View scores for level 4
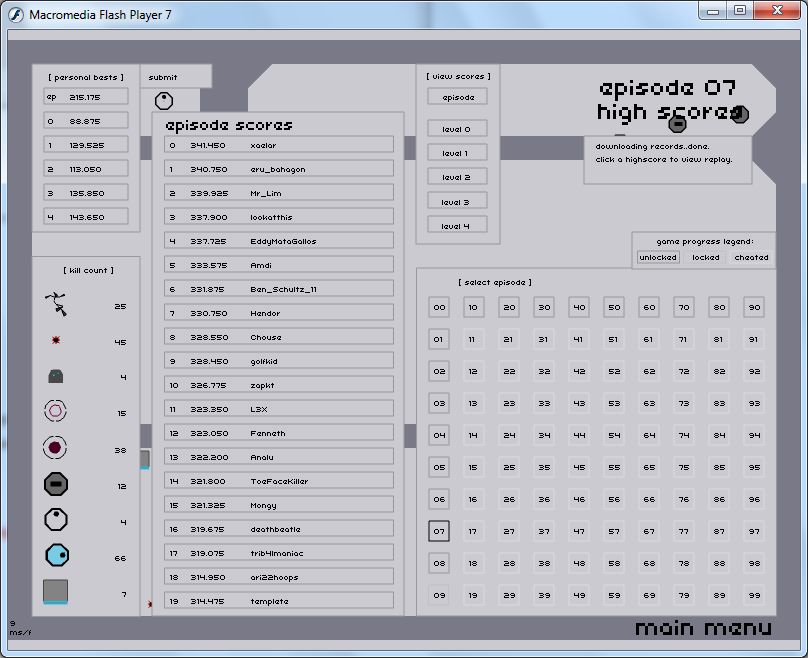Screen dimensions: 808x658 click(x=455, y=226)
